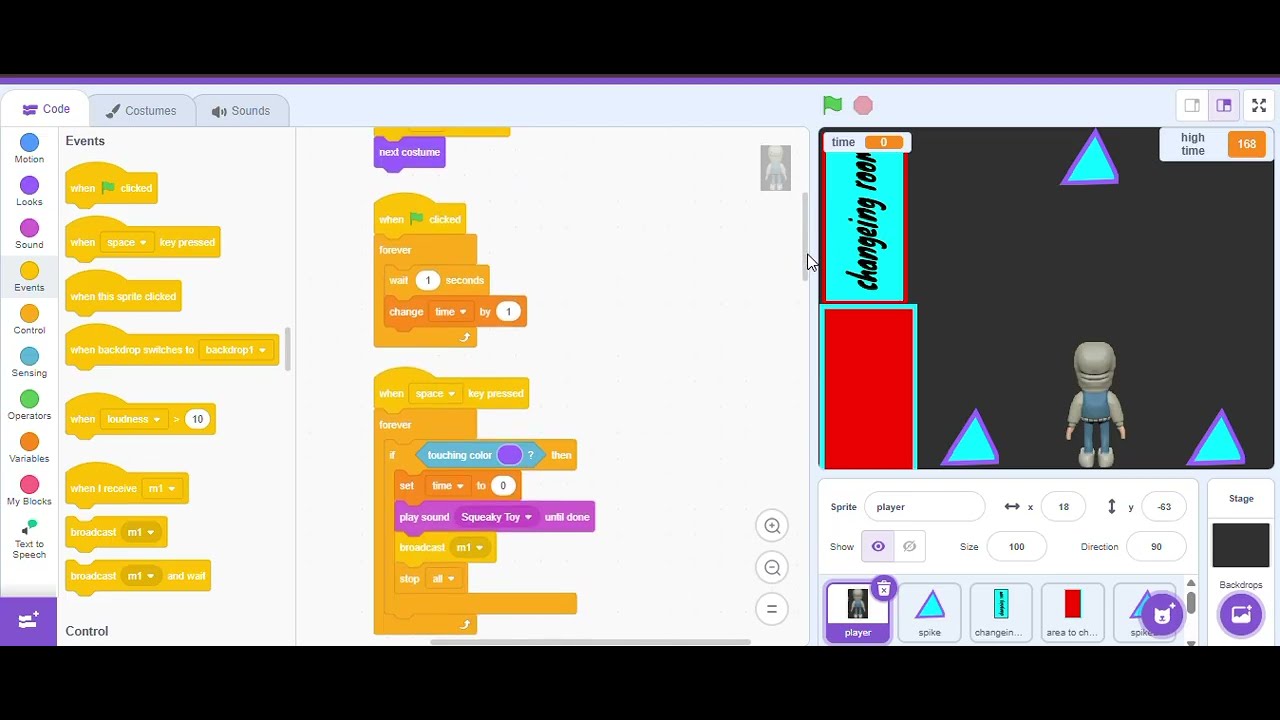Screen dimensions: 1280x720
Task: Edit the sprite Size field
Action: click(1016, 547)
